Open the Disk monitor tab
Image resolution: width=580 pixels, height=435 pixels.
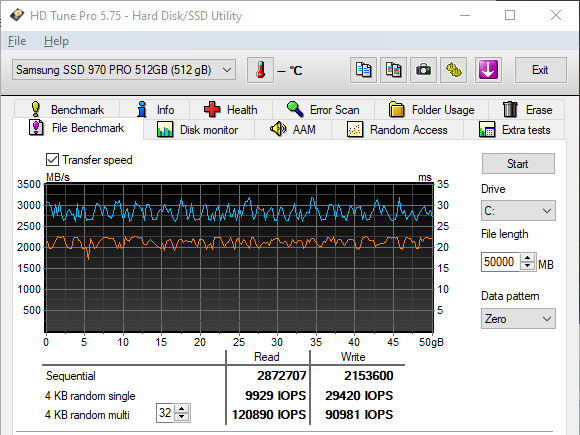(198, 130)
